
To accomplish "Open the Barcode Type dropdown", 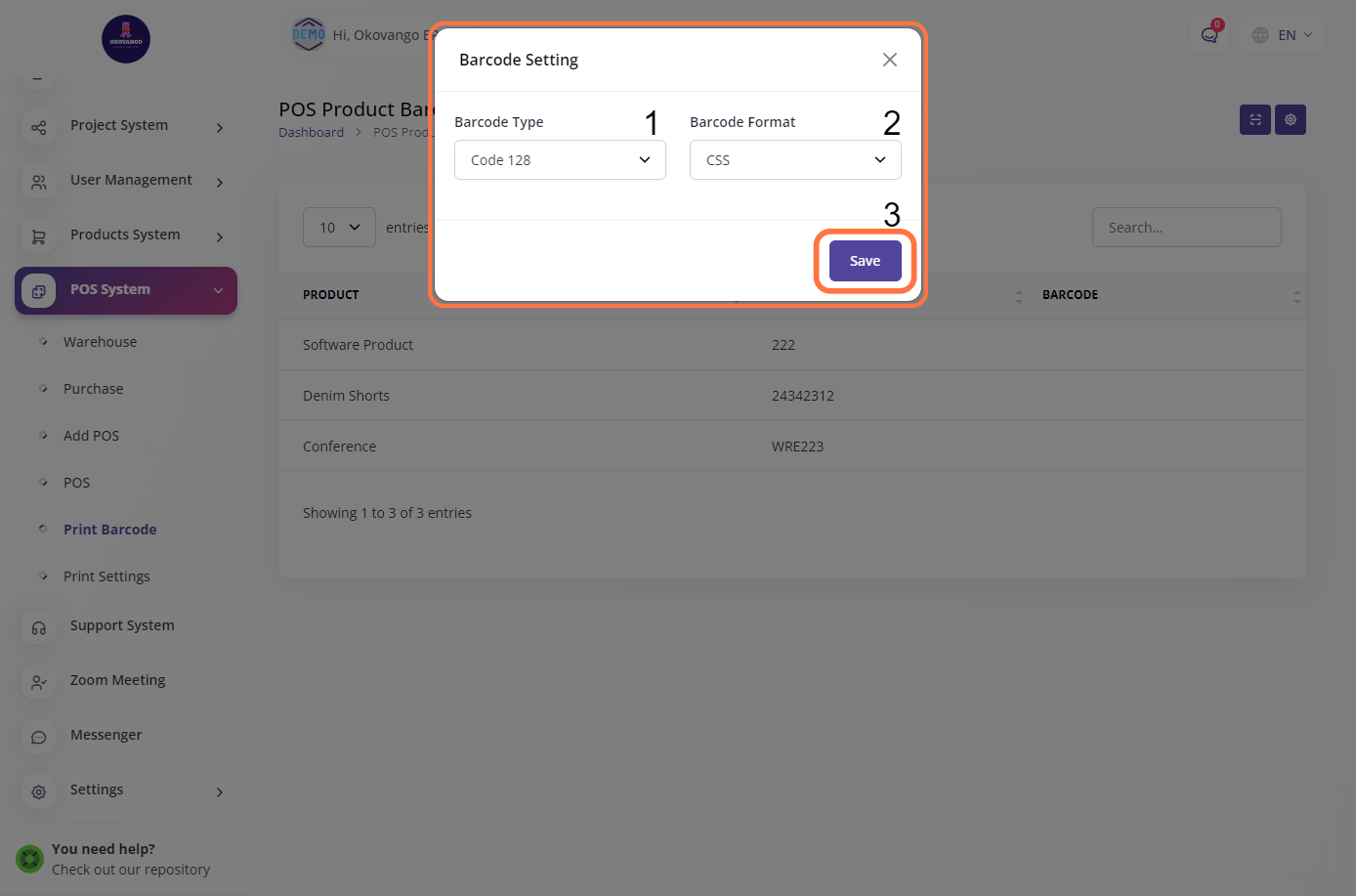I will [560, 160].
